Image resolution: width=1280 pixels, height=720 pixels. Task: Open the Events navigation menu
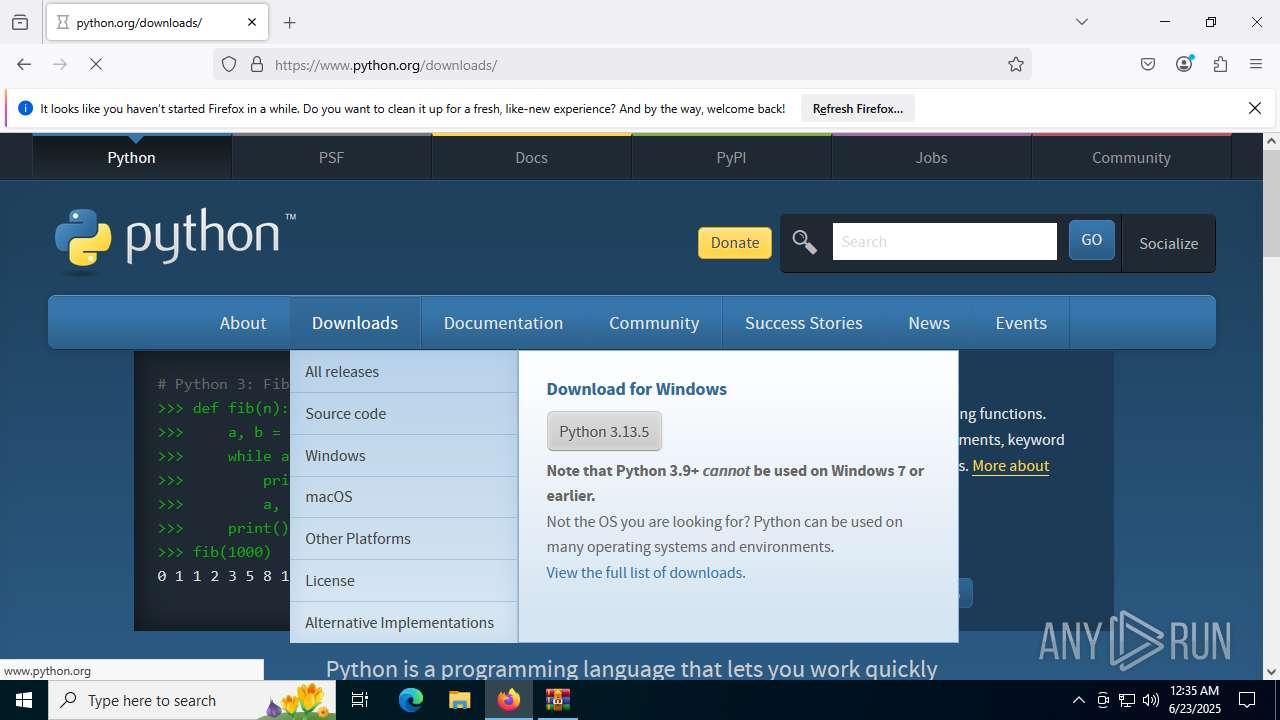1021,323
